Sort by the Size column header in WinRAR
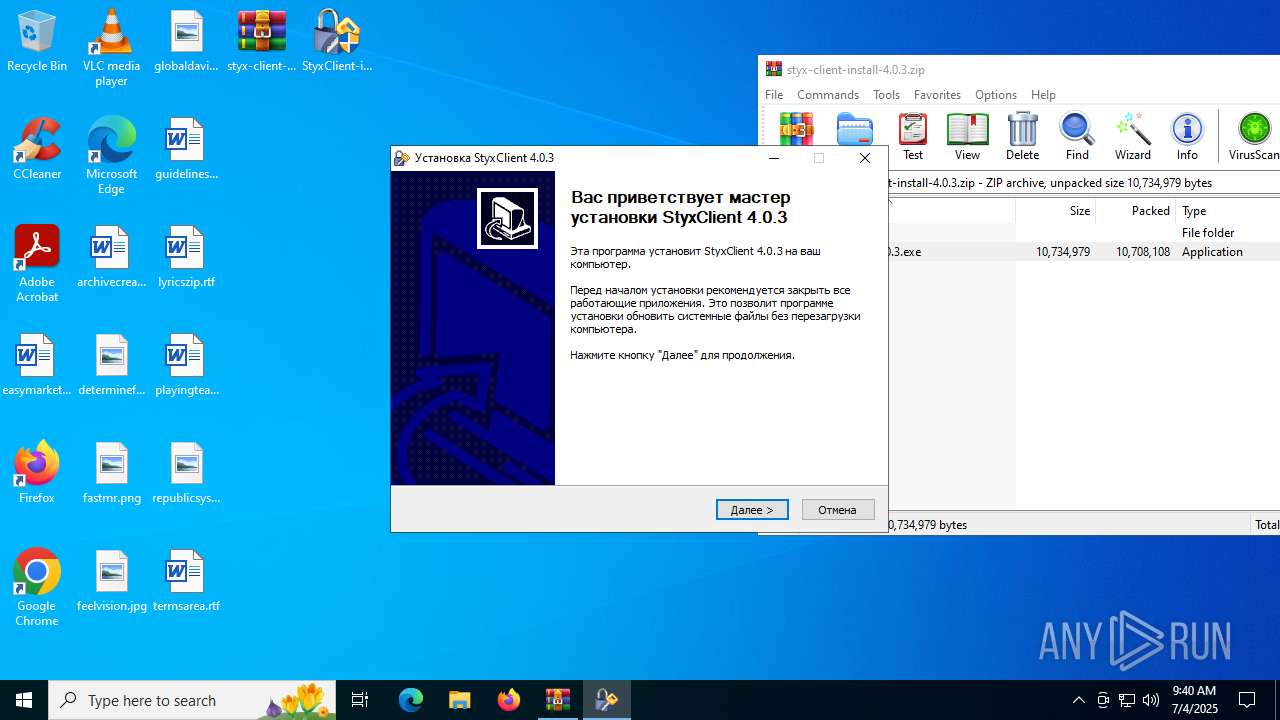This screenshot has height=720, width=1280. [x=1056, y=211]
